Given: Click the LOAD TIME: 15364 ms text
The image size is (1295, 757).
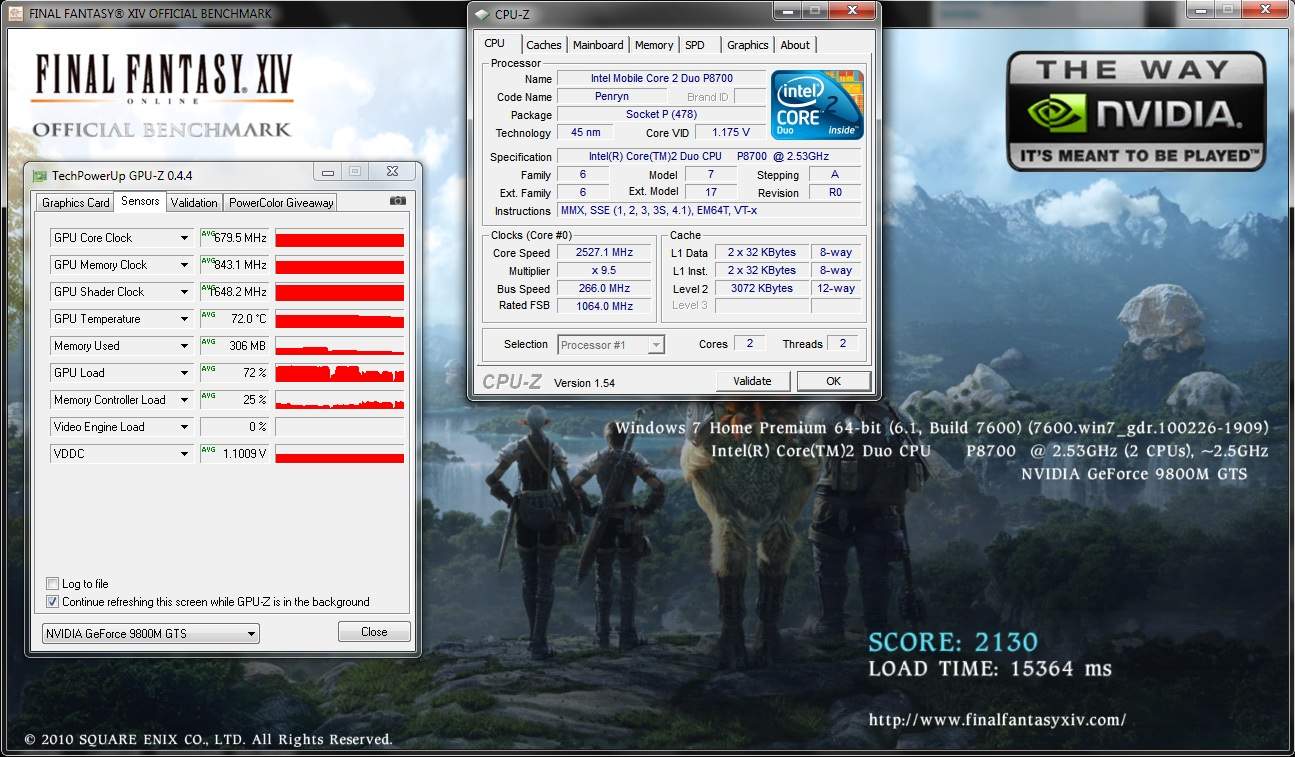Looking at the screenshot, I should [x=990, y=669].
